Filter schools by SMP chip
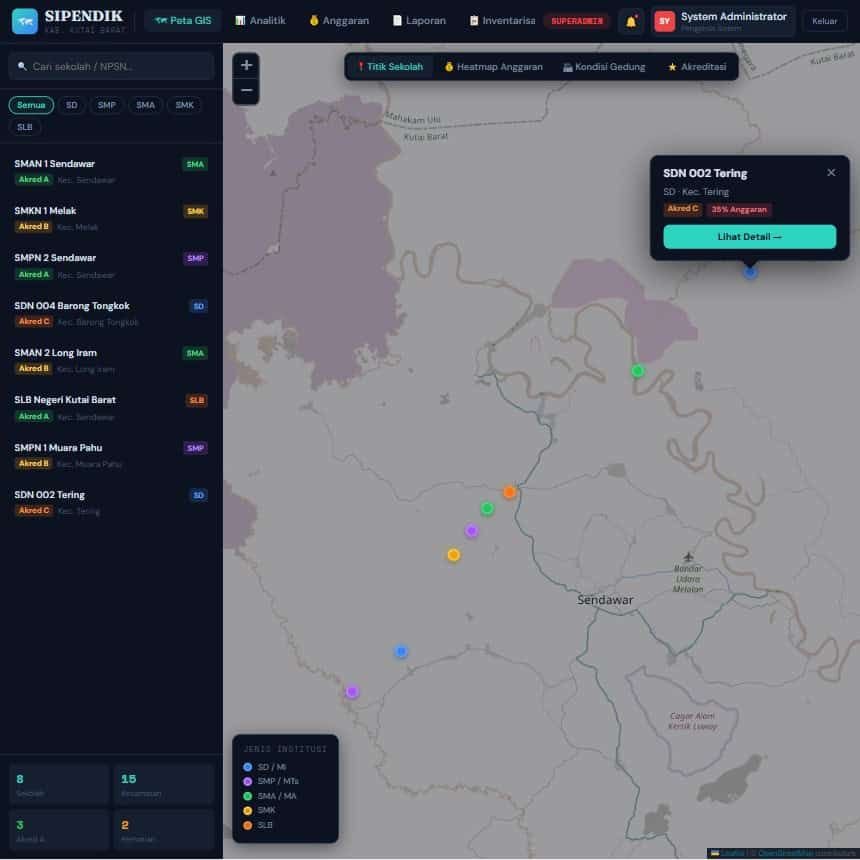This screenshot has width=860, height=860. [106, 105]
